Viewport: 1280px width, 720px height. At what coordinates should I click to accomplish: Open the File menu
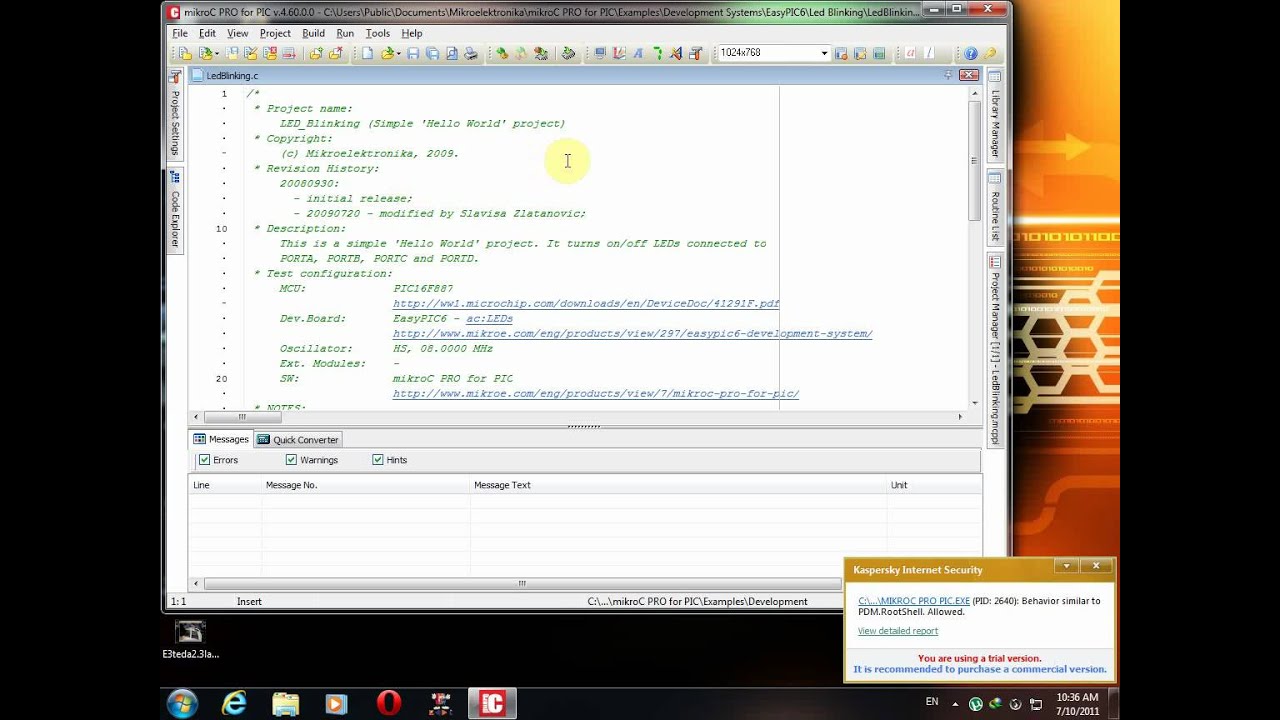pyautogui.click(x=180, y=33)
